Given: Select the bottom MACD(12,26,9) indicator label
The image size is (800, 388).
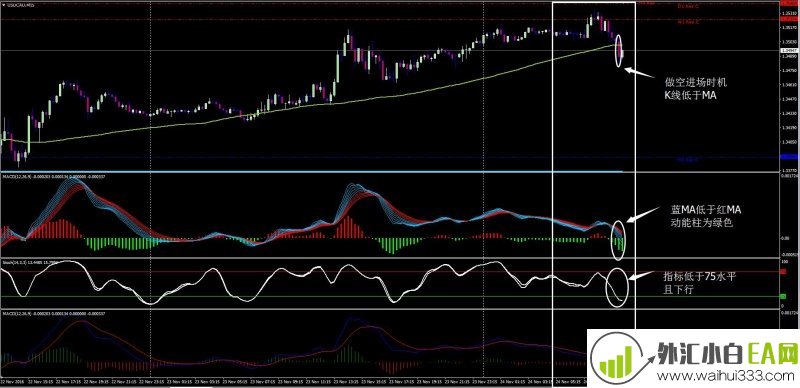Looking at the screenshot, I should (16, 312).
